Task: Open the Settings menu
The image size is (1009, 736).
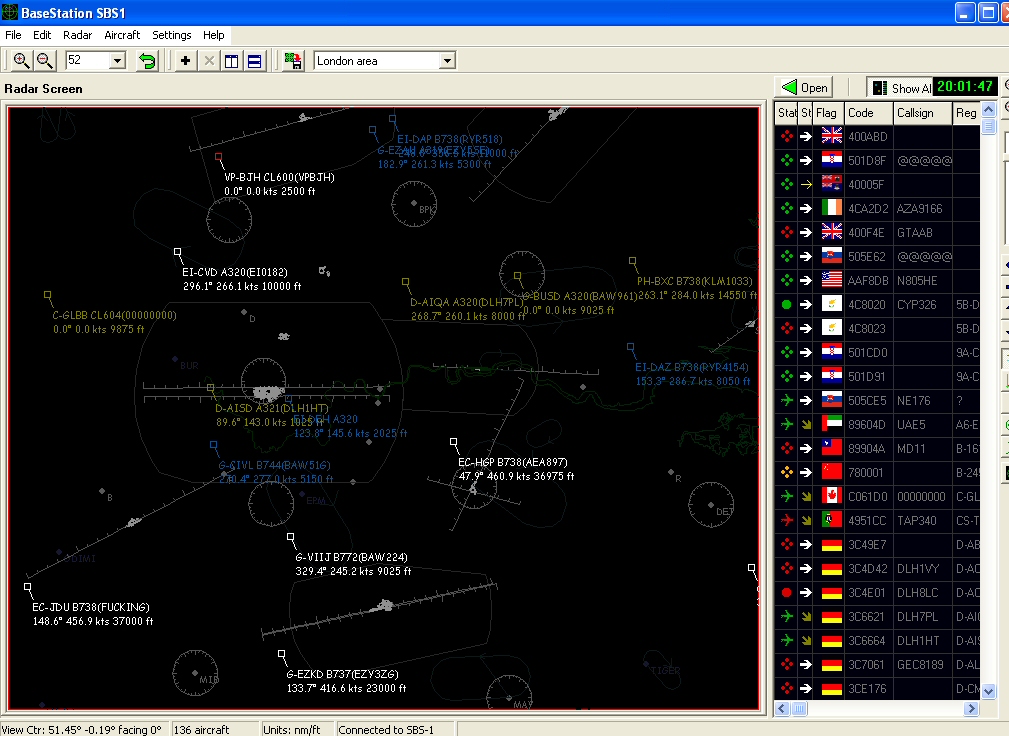Action: click(x=172, y=35)
